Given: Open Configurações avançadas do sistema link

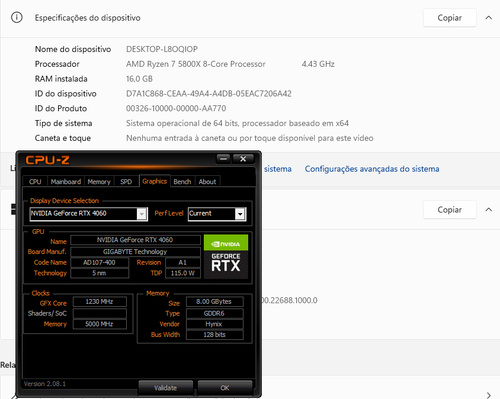Looking at the screenshot, I should (372, 169).
